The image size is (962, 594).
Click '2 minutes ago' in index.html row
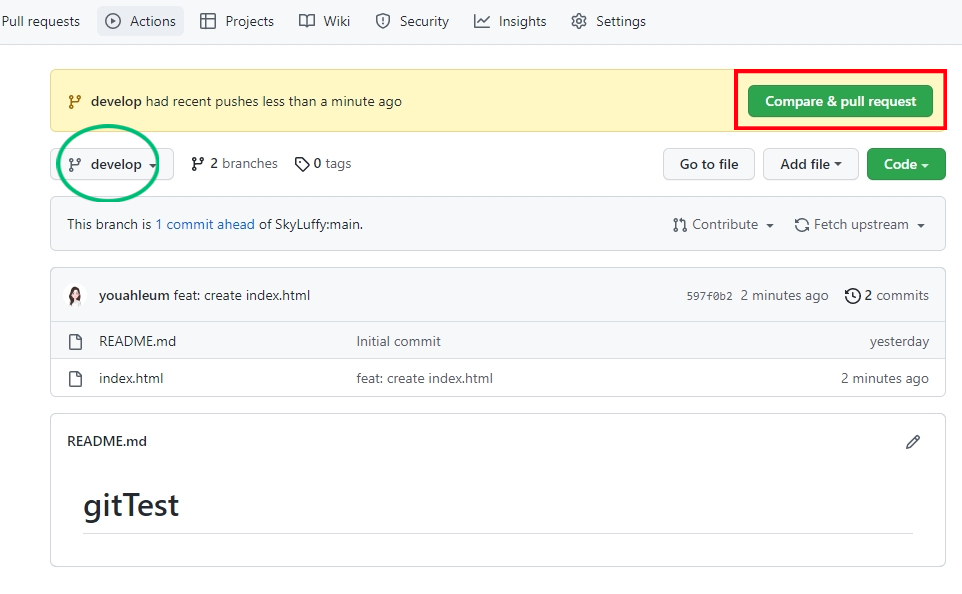tap(884, 379)
